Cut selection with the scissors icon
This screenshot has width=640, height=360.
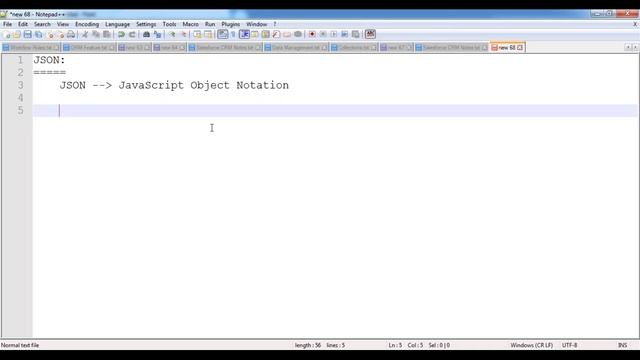coord(85,35)
